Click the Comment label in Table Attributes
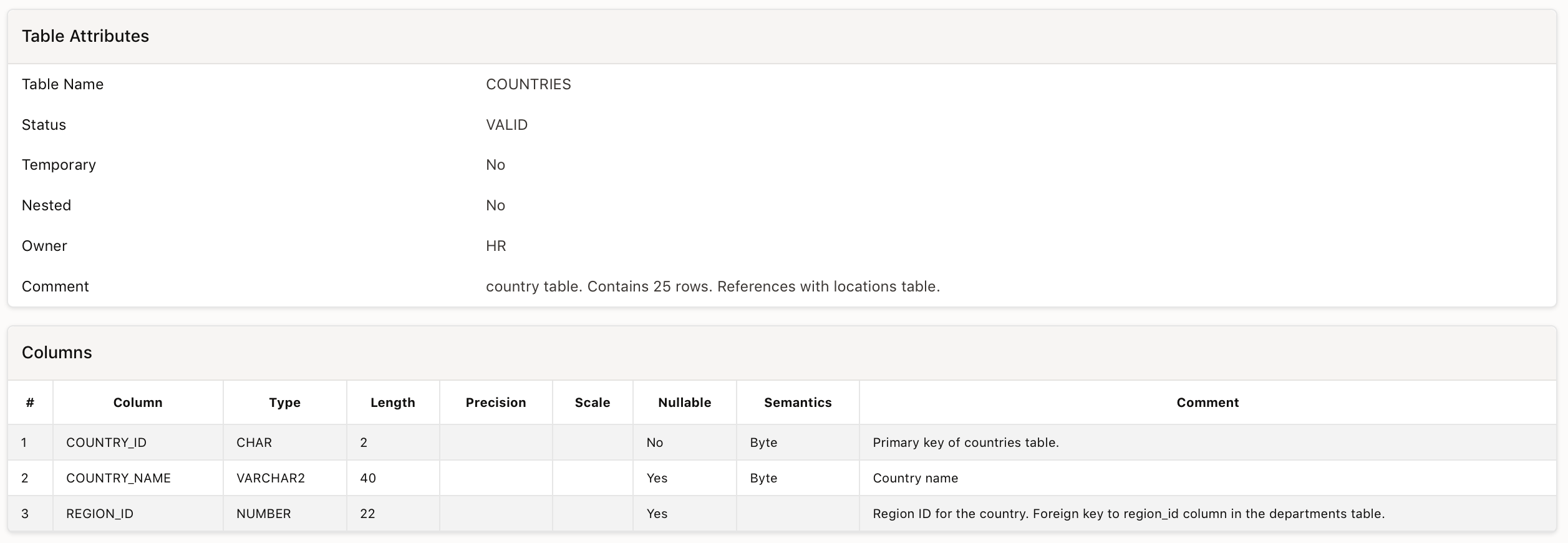Viewport: 1568px width, 543px height. 55,286
